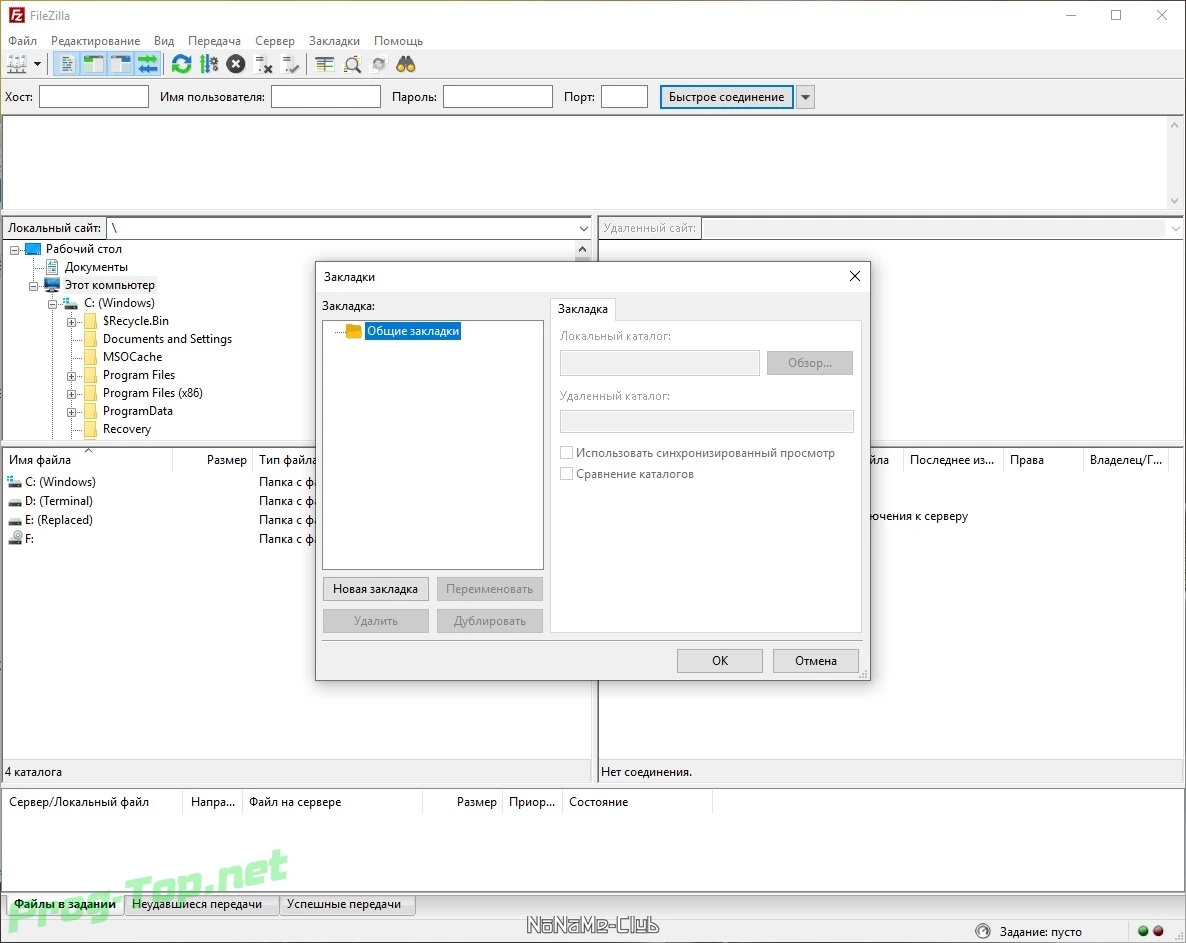
Task: Expand $Recycle.Bin folder node
Action: 71,322
